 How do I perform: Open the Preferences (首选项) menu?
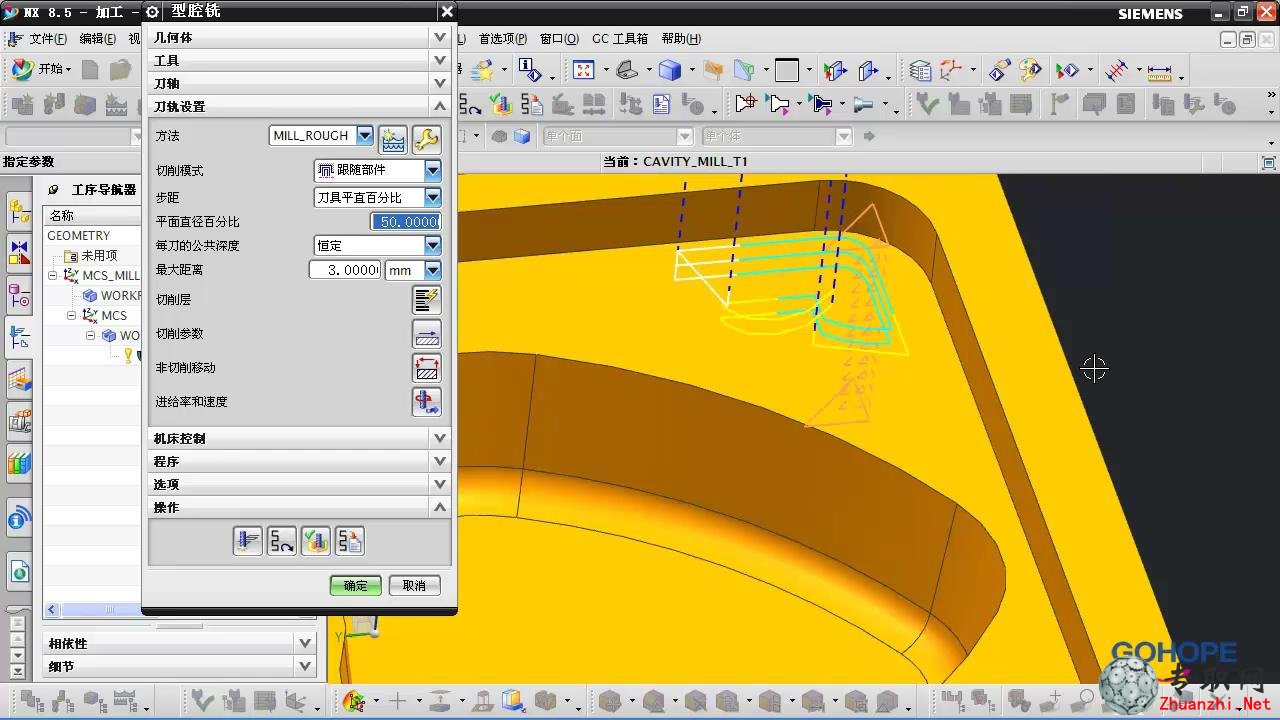[503, 39]
